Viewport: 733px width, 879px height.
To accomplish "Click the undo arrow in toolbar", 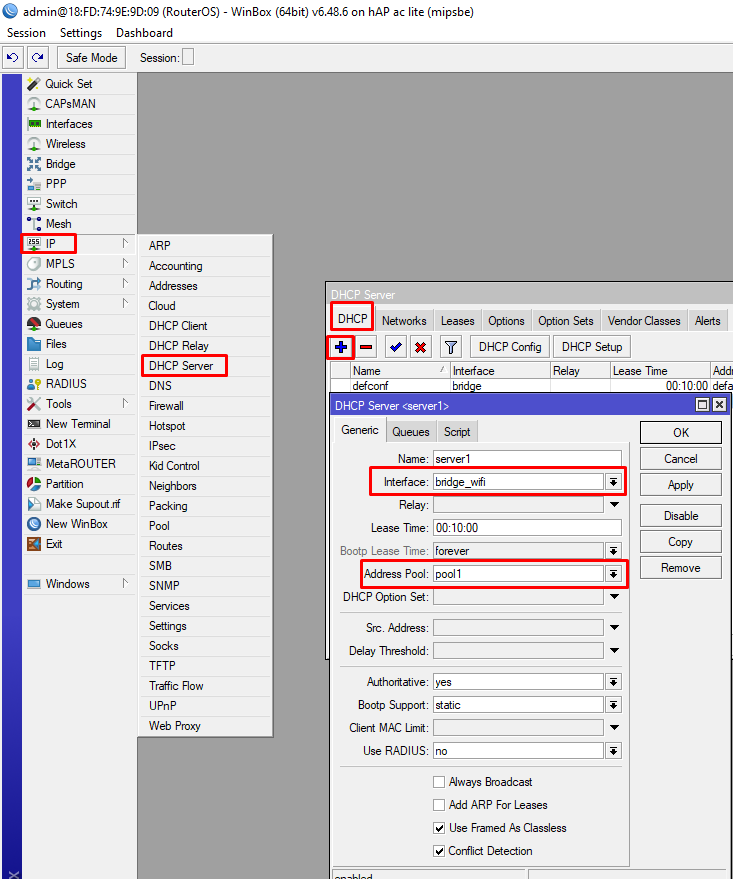I will (x=13, y=58).
